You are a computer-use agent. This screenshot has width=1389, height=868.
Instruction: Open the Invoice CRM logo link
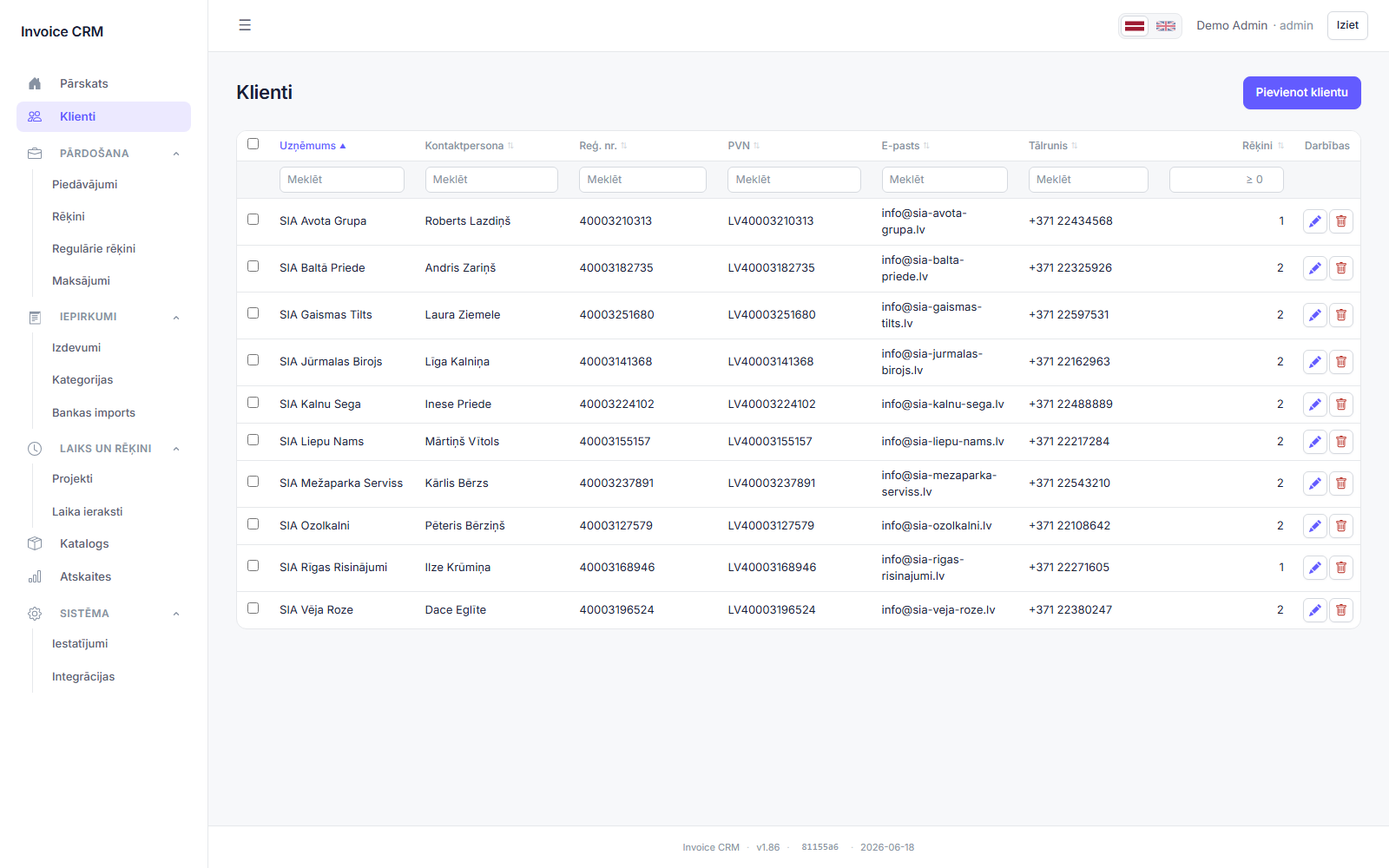click(62, 31)
